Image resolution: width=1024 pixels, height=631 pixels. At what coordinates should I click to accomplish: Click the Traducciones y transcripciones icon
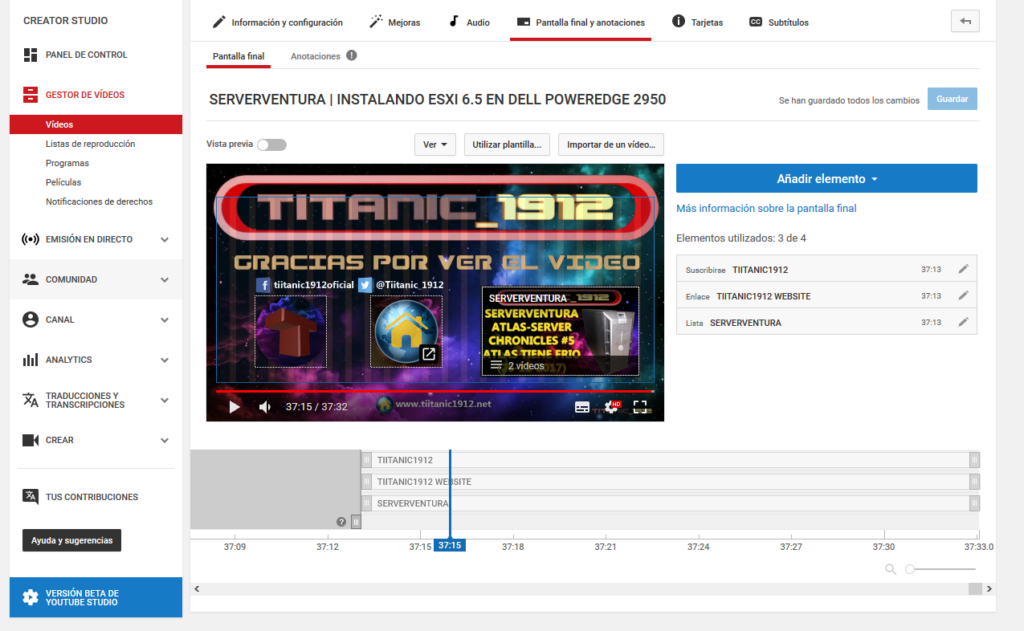(30, 400)
